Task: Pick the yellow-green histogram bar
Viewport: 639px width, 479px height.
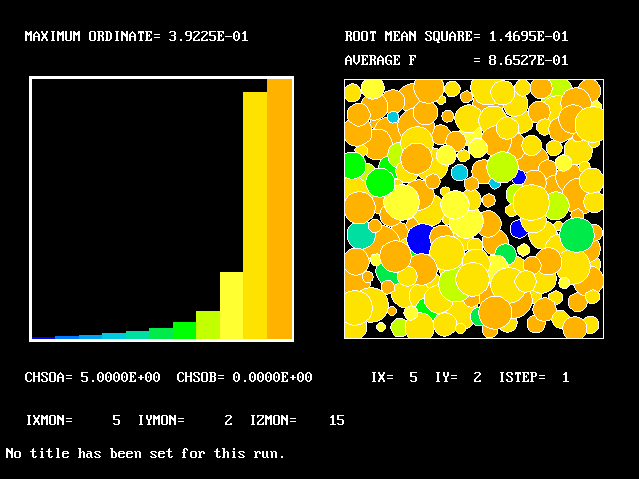Action: click(208, 325)
